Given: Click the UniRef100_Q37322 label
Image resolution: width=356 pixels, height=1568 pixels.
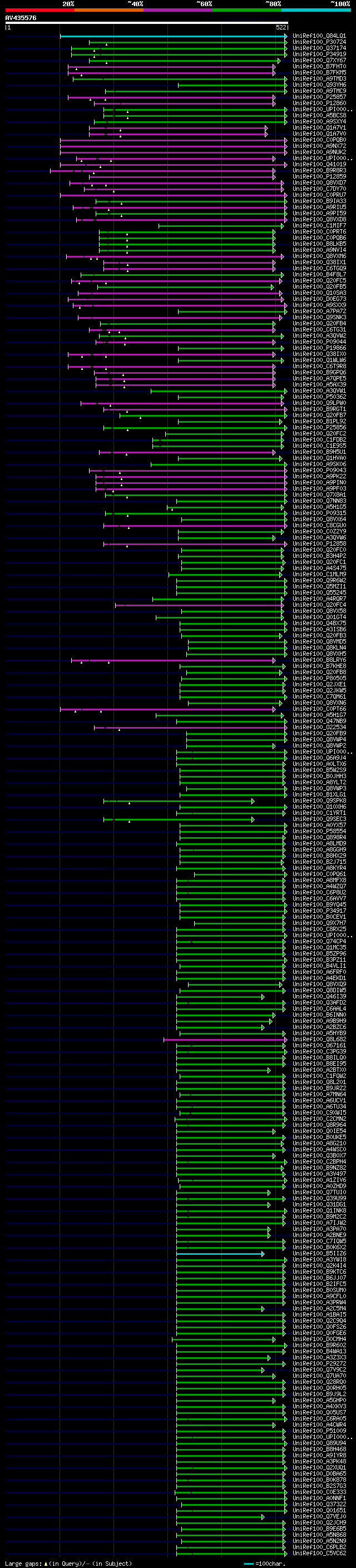Looking at the screenshot, I should (x=319, y=1504).
